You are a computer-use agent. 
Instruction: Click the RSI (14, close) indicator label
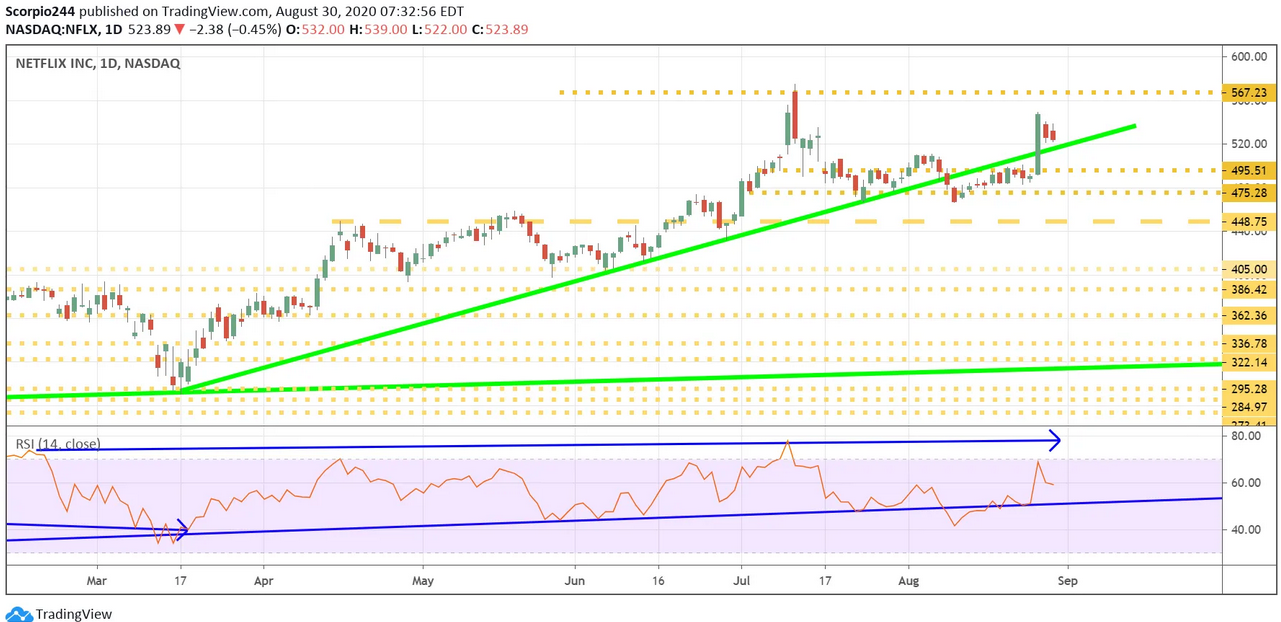57,443
